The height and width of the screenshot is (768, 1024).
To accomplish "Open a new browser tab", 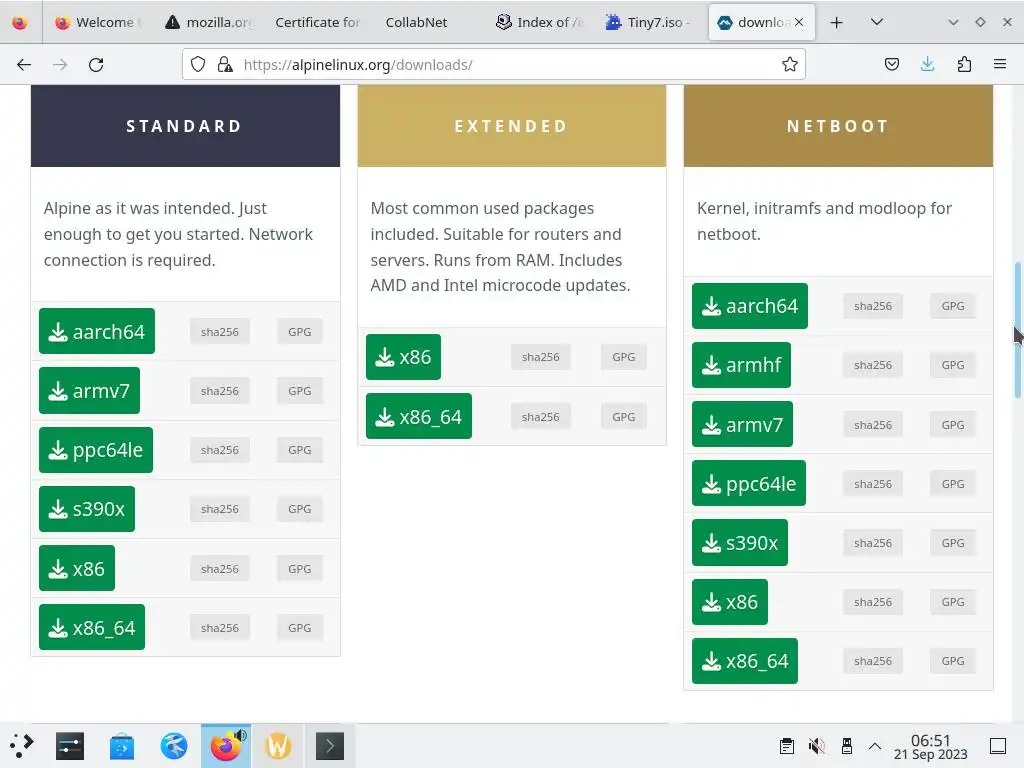I will point(837,23).
